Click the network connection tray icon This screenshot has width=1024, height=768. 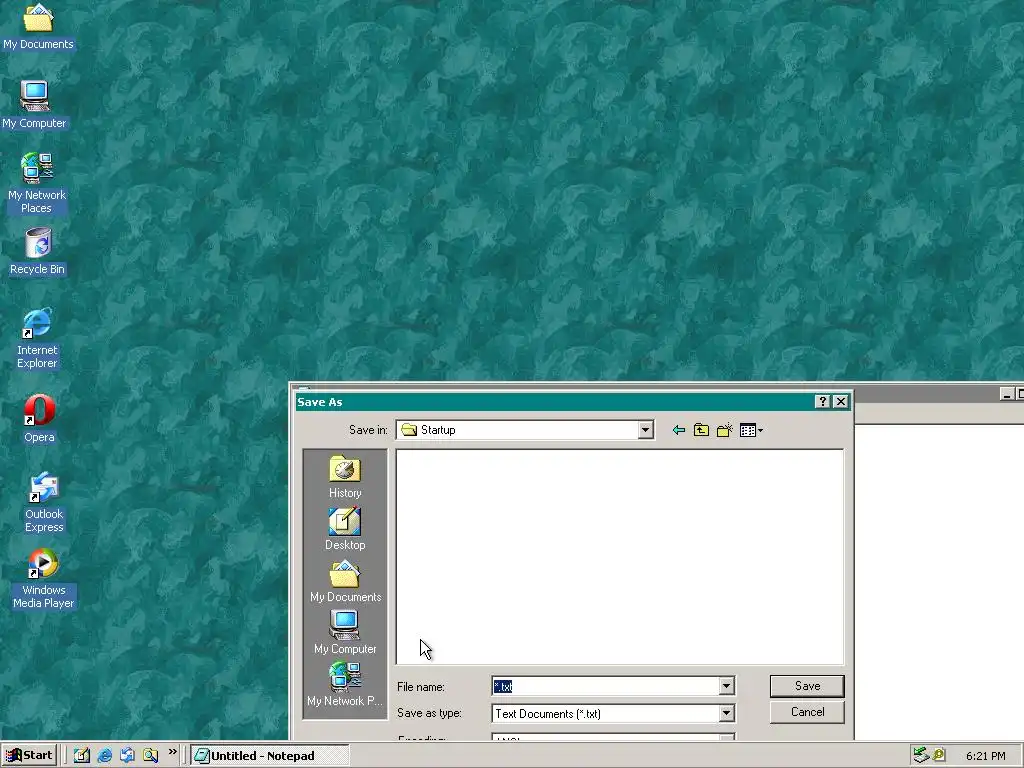pyautogui.click(x=921, y=755)
